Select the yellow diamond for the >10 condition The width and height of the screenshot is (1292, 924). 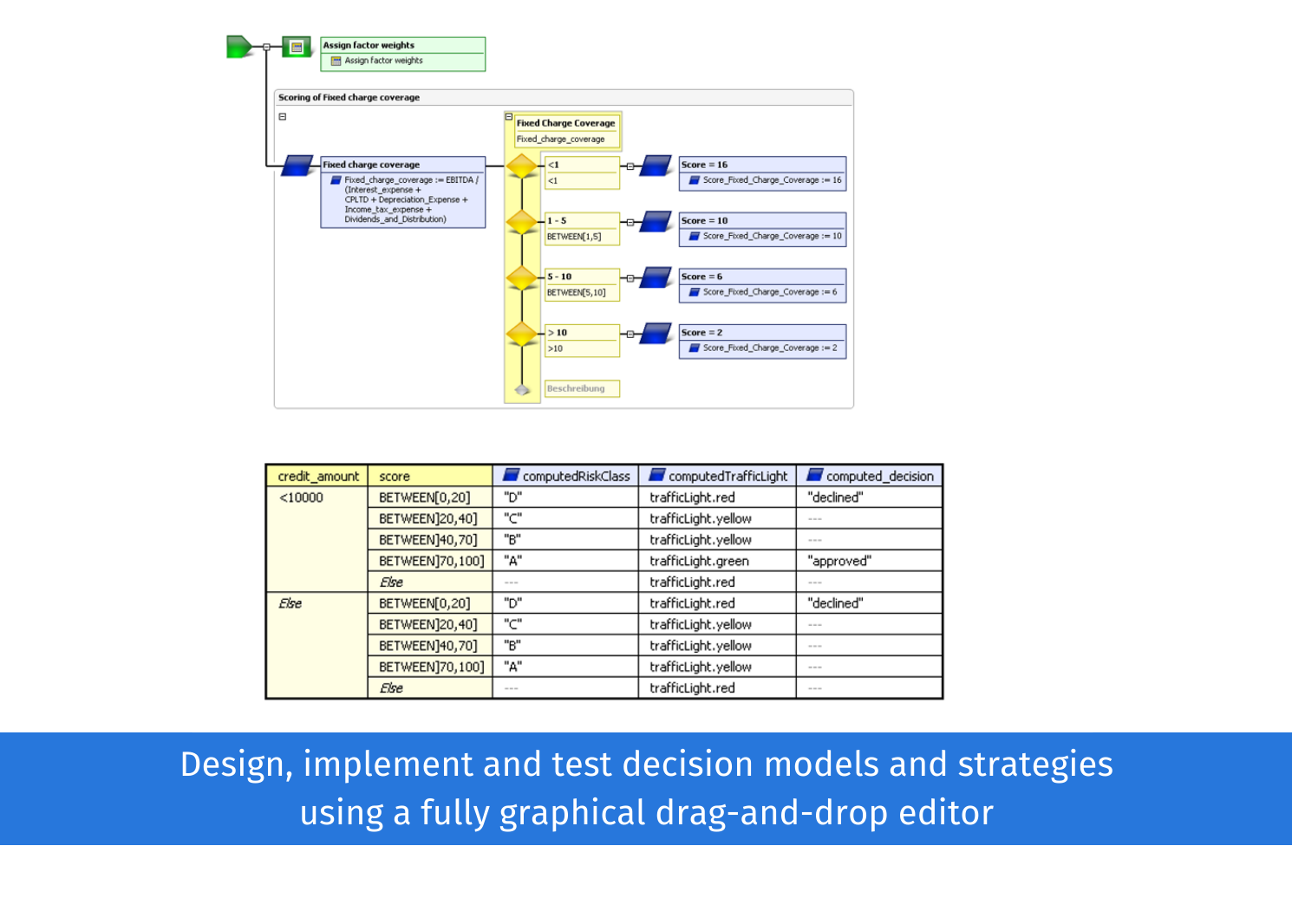522,335
